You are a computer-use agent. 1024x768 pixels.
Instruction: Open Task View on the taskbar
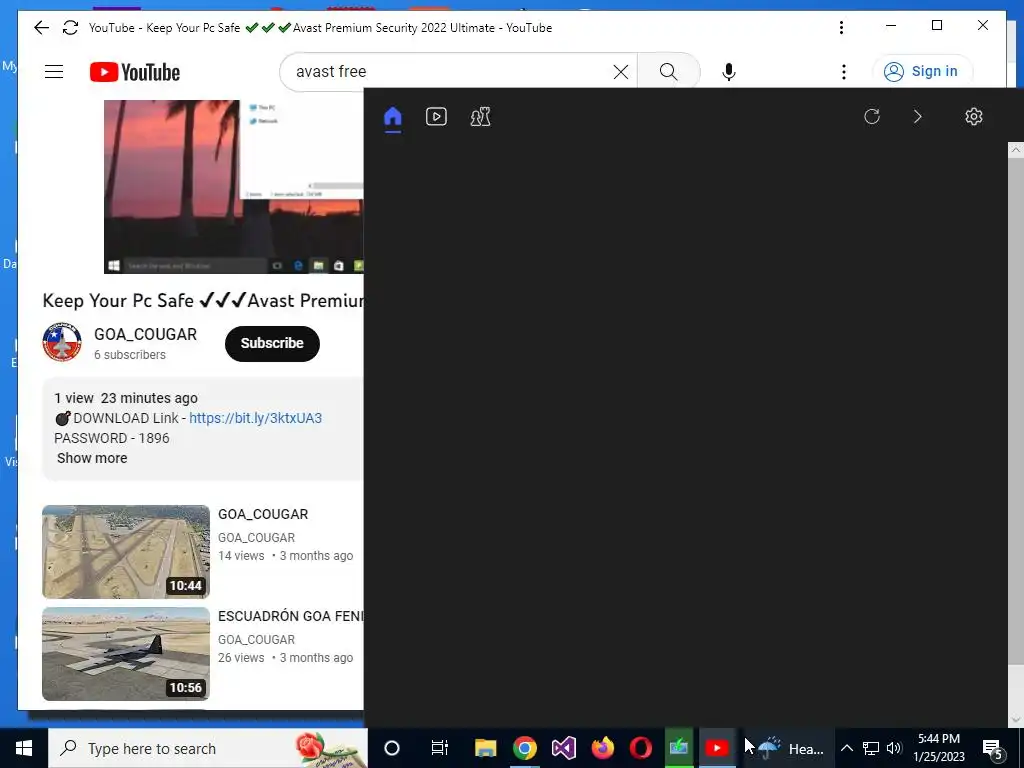tap(440, 748)
